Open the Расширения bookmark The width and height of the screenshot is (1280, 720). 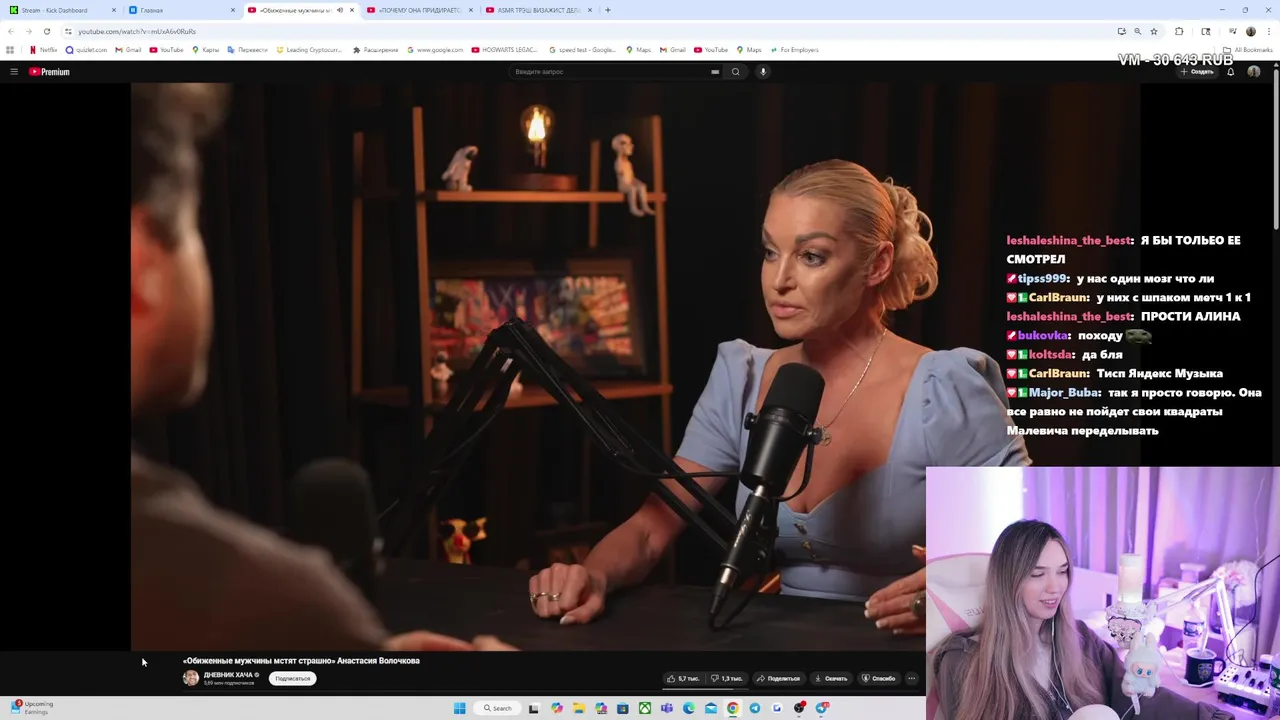click(375, 50)
